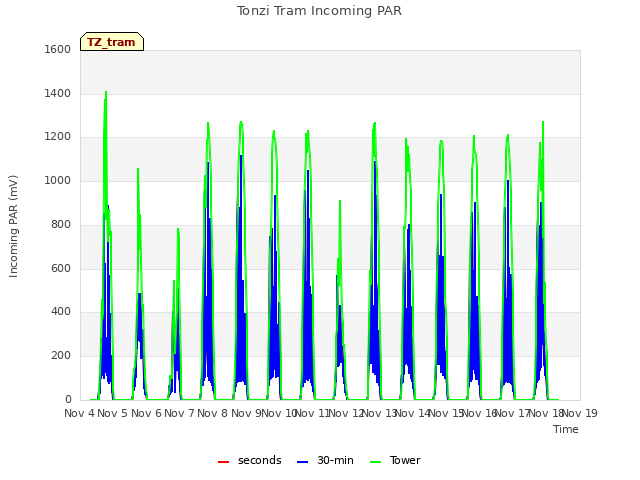This screenshot has width=640, height=480.
Task: Click the Nov 19 x-axis tick label
Action: coord(580,413)
